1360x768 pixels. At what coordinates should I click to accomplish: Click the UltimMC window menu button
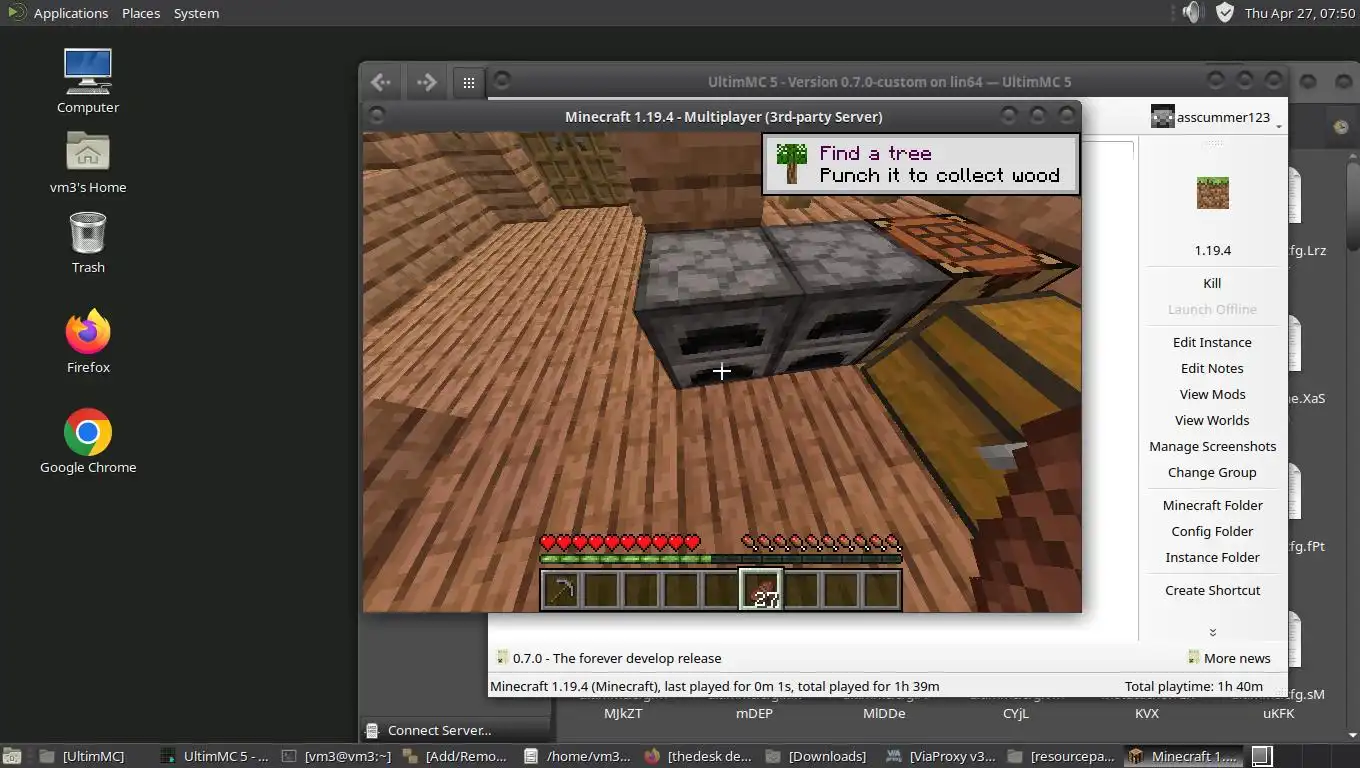point(502,80)
